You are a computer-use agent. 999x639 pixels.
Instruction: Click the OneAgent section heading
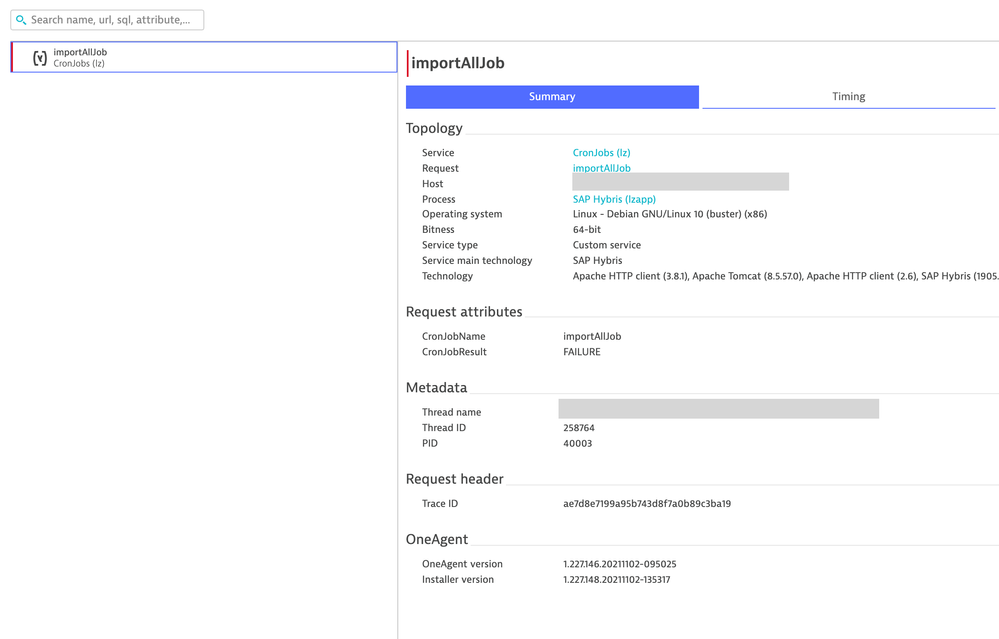(437, 539)
